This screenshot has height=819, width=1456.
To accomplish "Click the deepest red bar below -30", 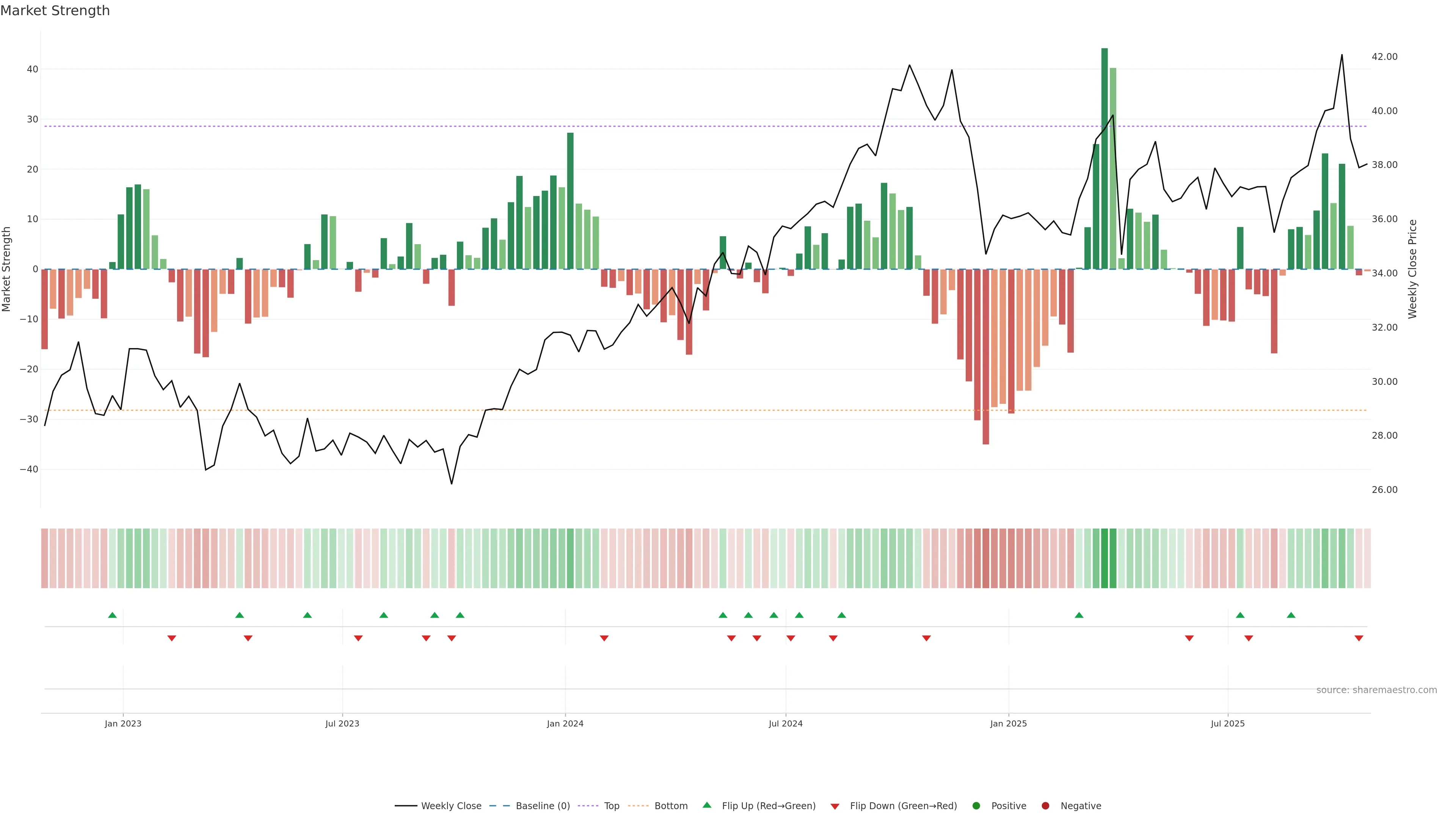I will click(x=986, y=356).
